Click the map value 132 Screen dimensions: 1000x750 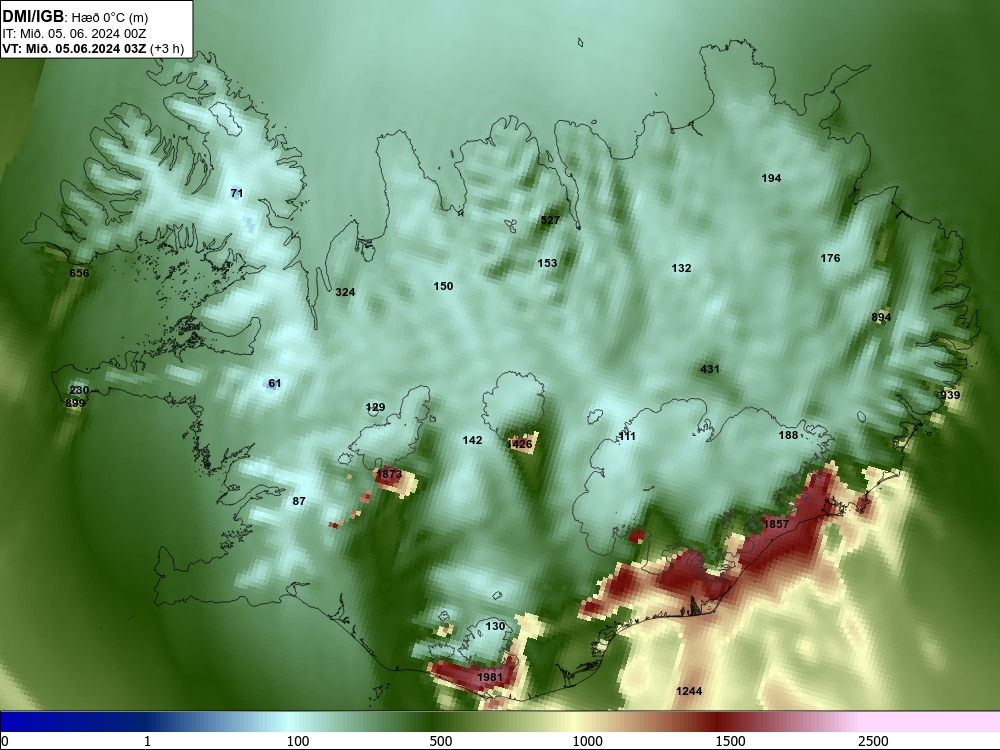681,268
